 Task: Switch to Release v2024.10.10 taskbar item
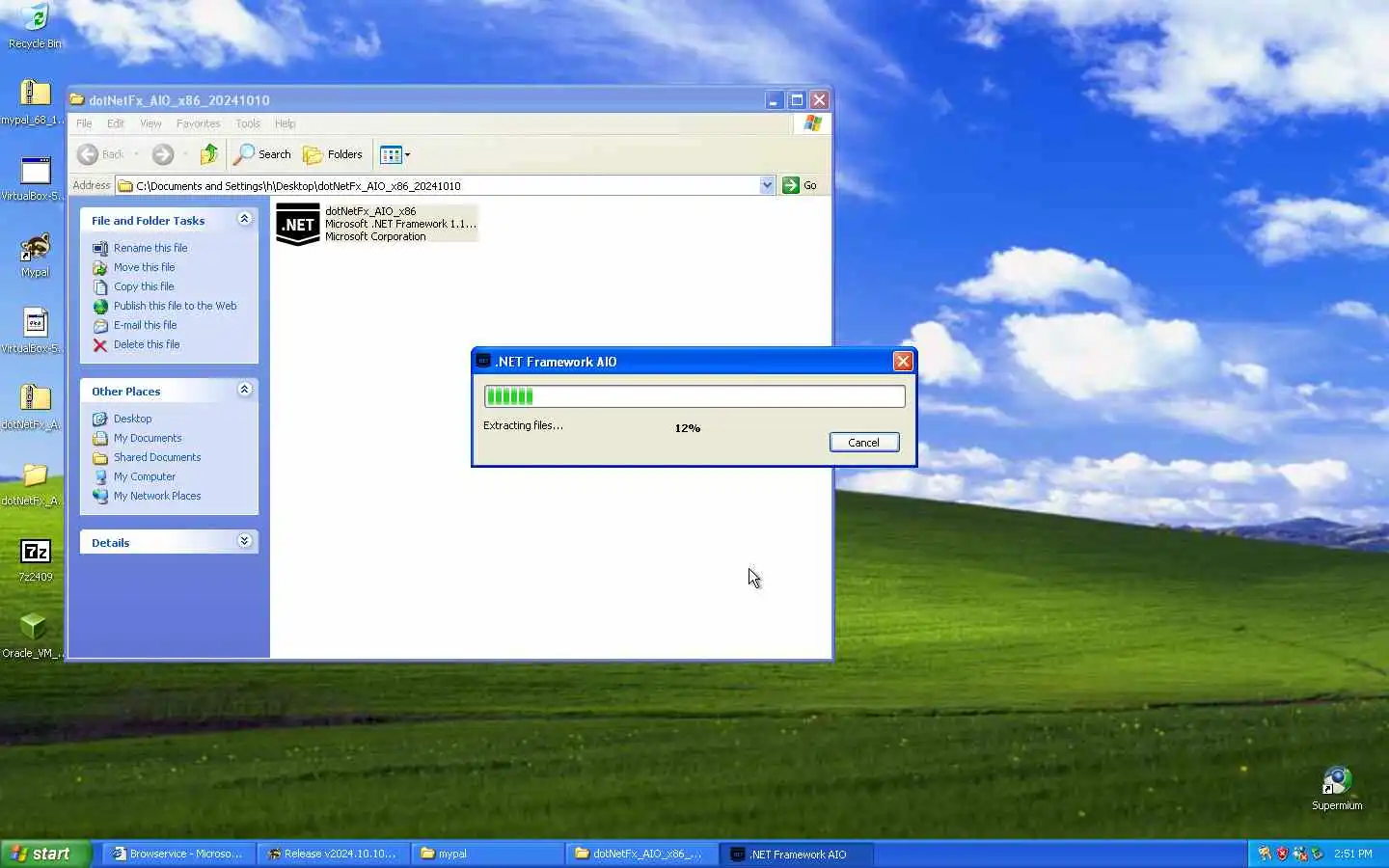point(334,854)
